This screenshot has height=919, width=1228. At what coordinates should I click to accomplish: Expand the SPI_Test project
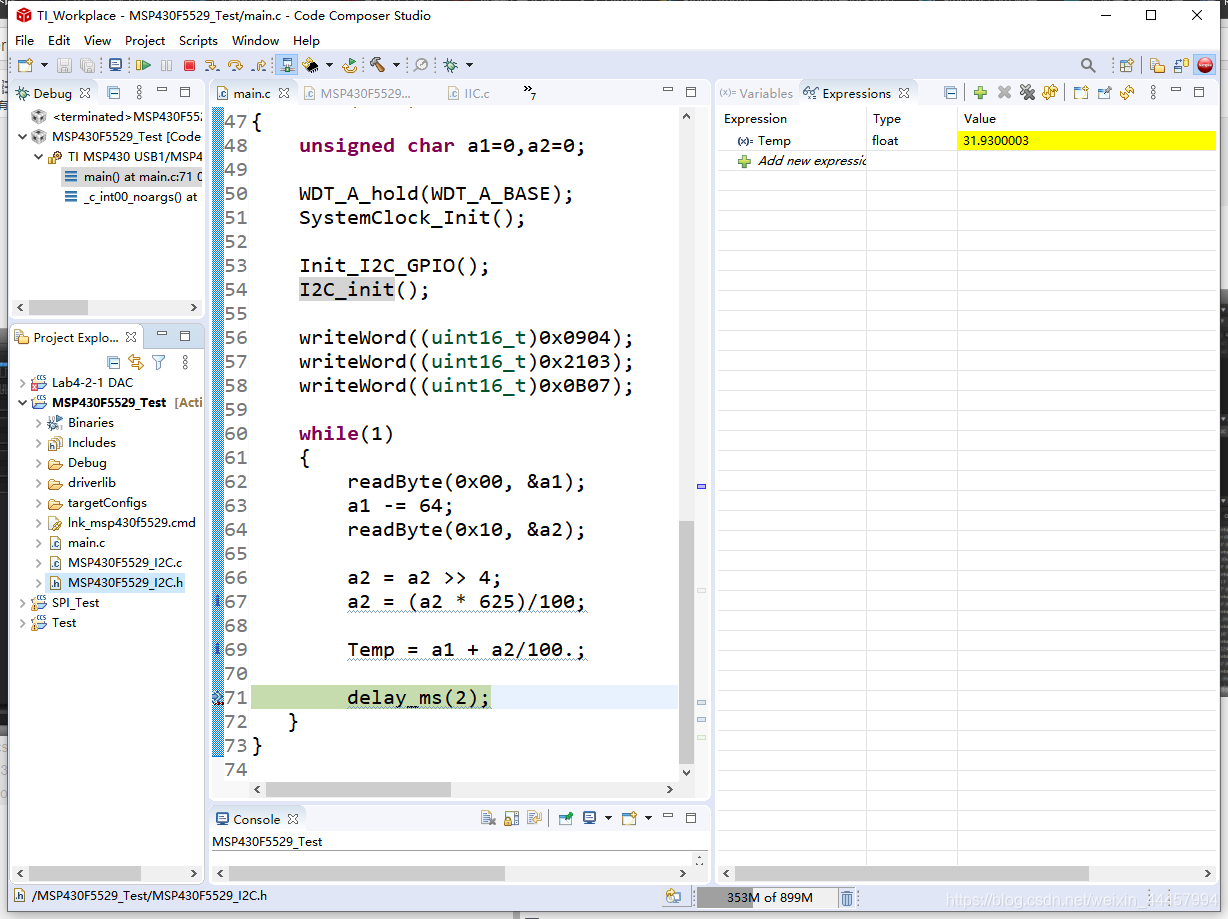(x=23, y=603)
